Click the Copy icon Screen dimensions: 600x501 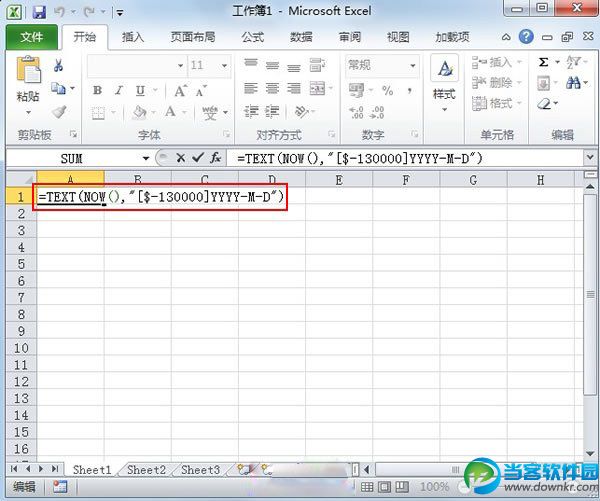59,89
